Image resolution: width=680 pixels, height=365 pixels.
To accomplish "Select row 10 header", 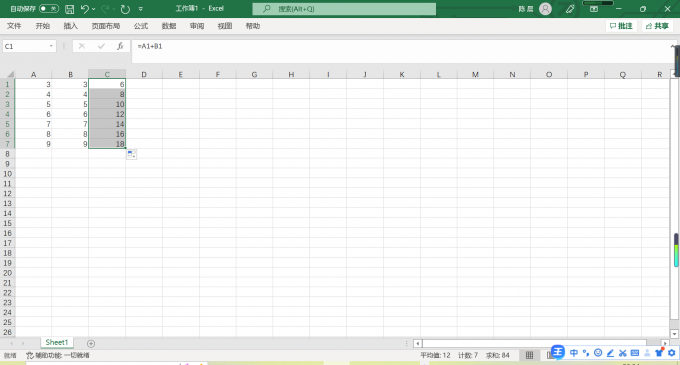I will [x=7, y=174].
